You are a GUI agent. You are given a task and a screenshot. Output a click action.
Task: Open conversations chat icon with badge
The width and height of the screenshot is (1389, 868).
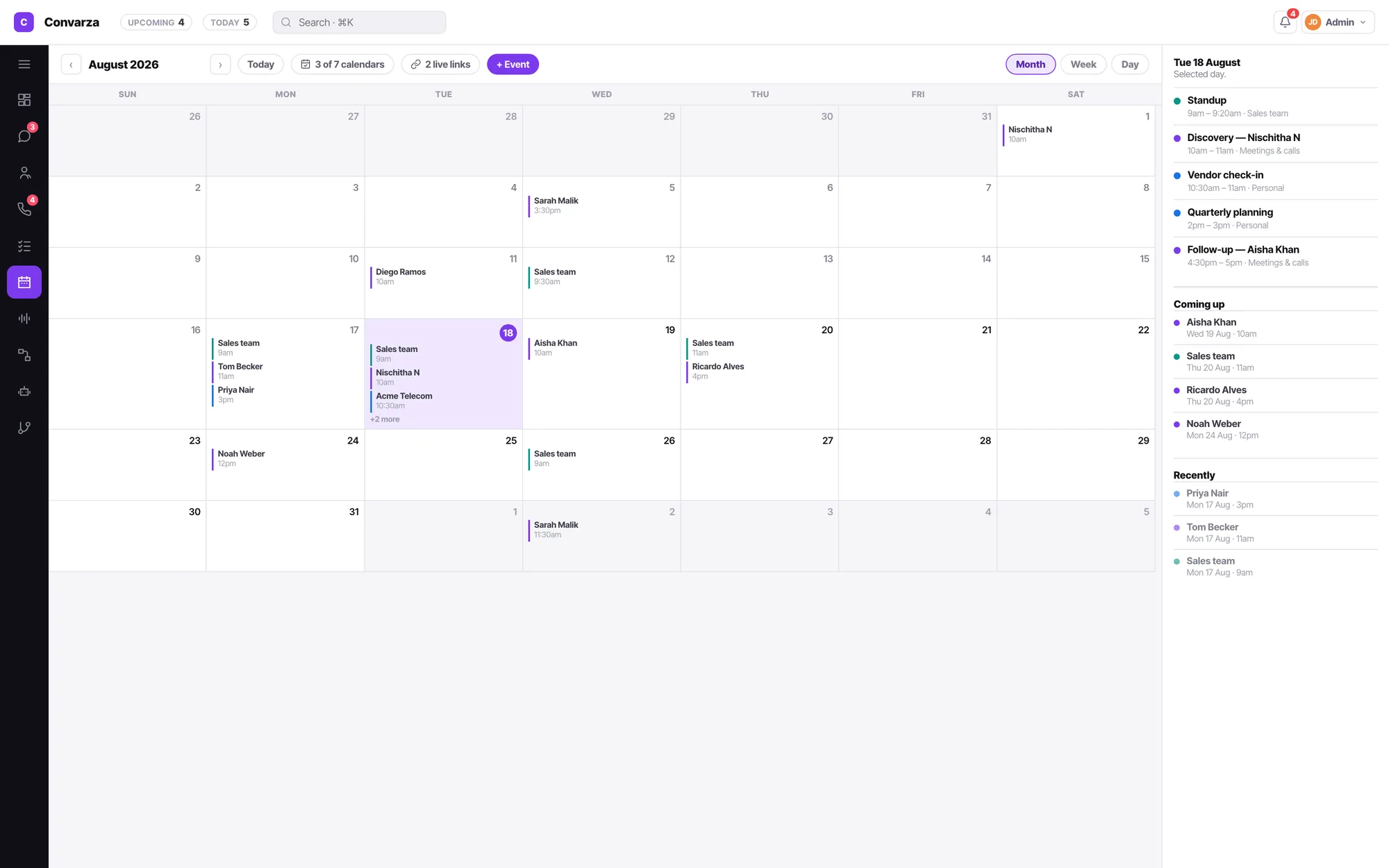(24, 136)
